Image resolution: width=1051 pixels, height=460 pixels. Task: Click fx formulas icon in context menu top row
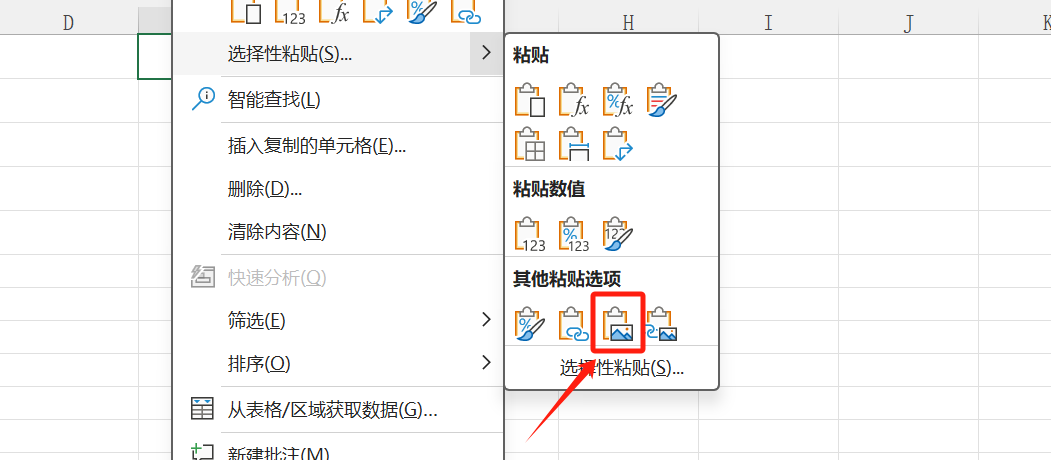pos(335,11)
